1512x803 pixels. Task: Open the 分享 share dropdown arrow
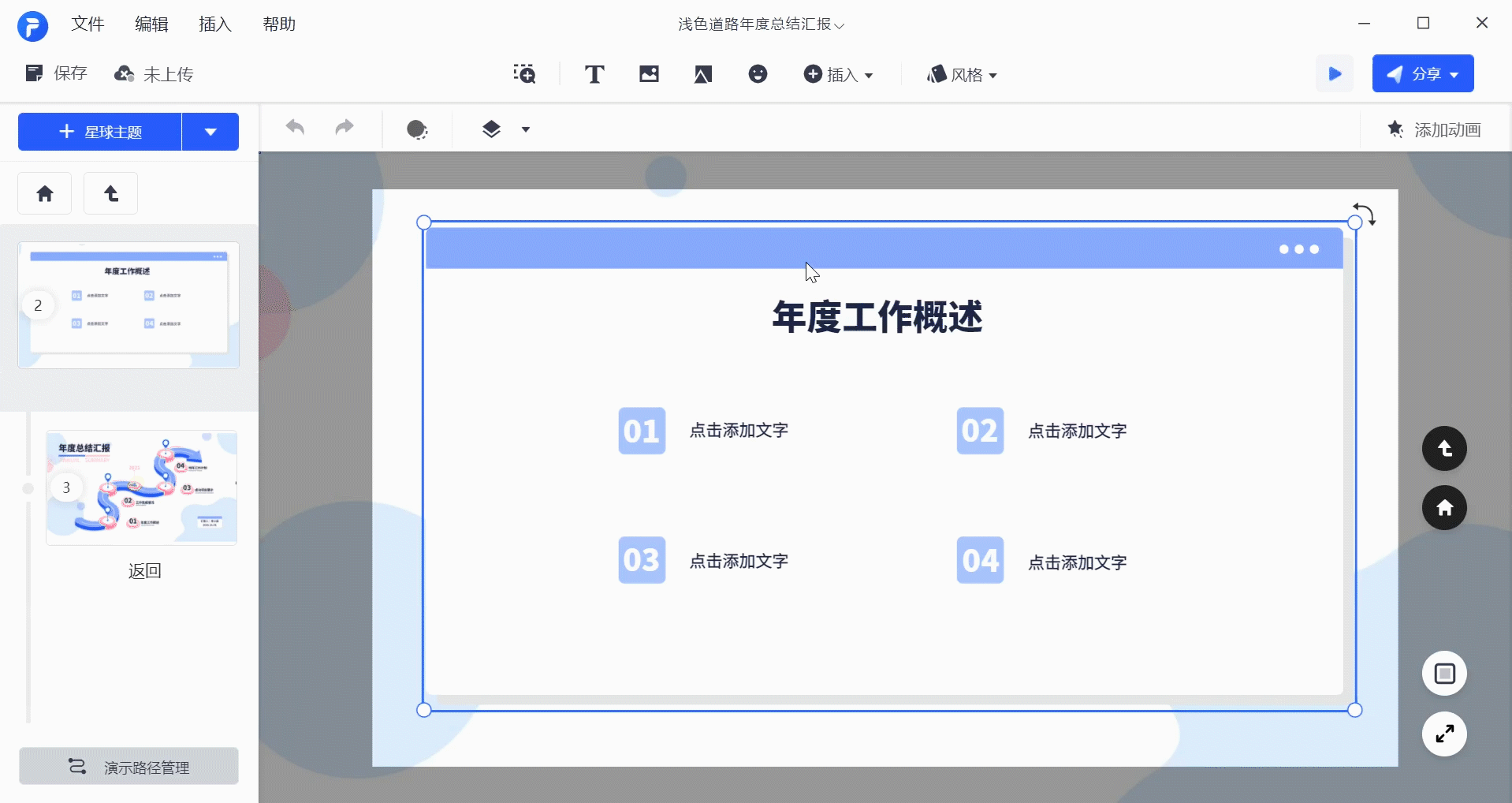tap(1454, 75)
